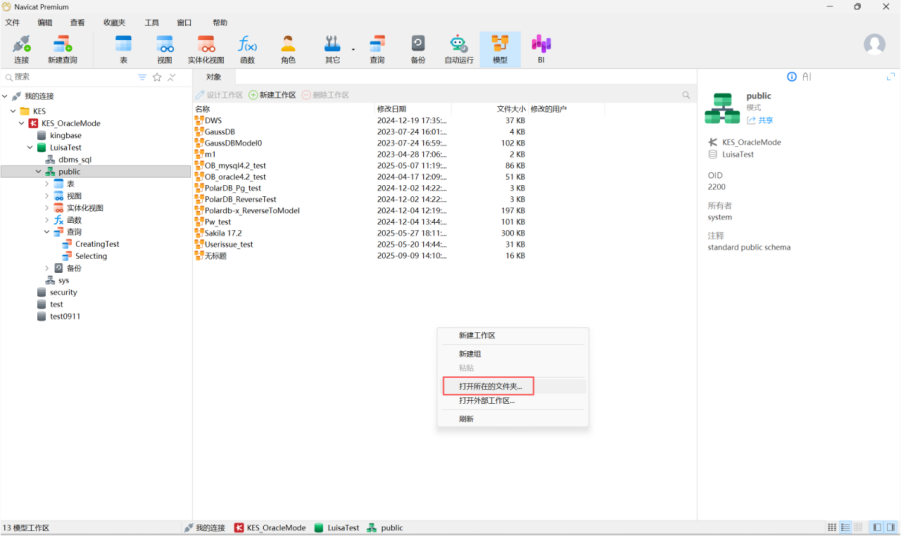The image size is (902, 536).
Task: Select the 实体化视图 toolbar icon
Action: click(206, 47)
